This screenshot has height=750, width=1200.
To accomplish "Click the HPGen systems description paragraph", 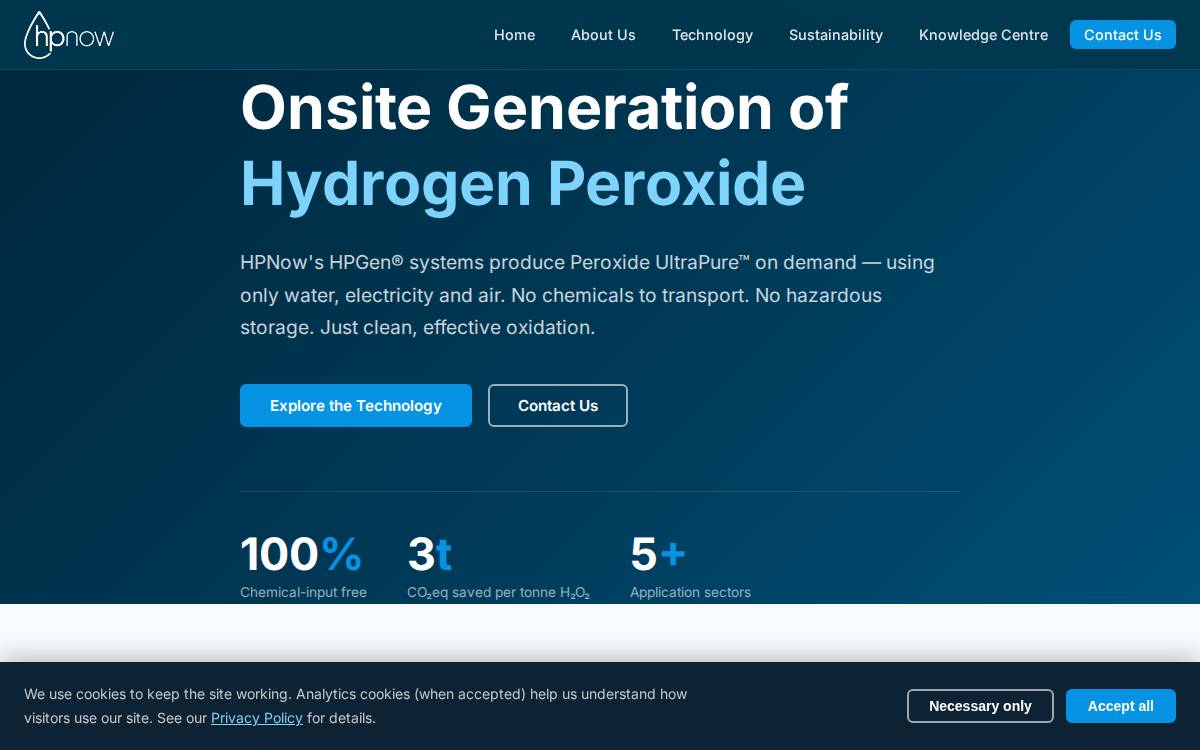I will [588, 295].
